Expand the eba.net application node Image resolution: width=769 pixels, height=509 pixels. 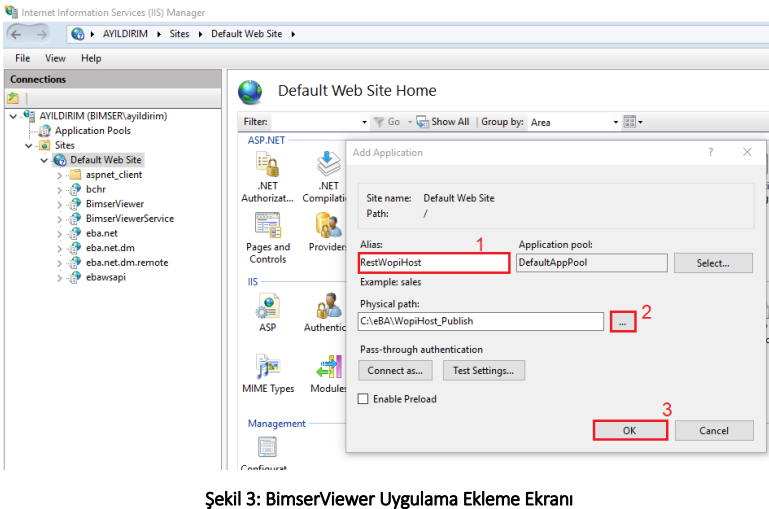(x=59, y=234)
